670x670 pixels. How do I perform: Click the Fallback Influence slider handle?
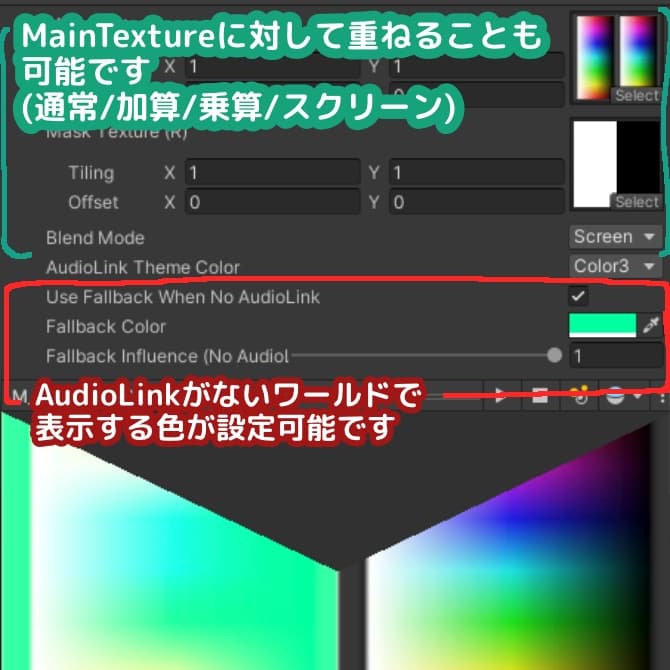click(x=554, y=355)
